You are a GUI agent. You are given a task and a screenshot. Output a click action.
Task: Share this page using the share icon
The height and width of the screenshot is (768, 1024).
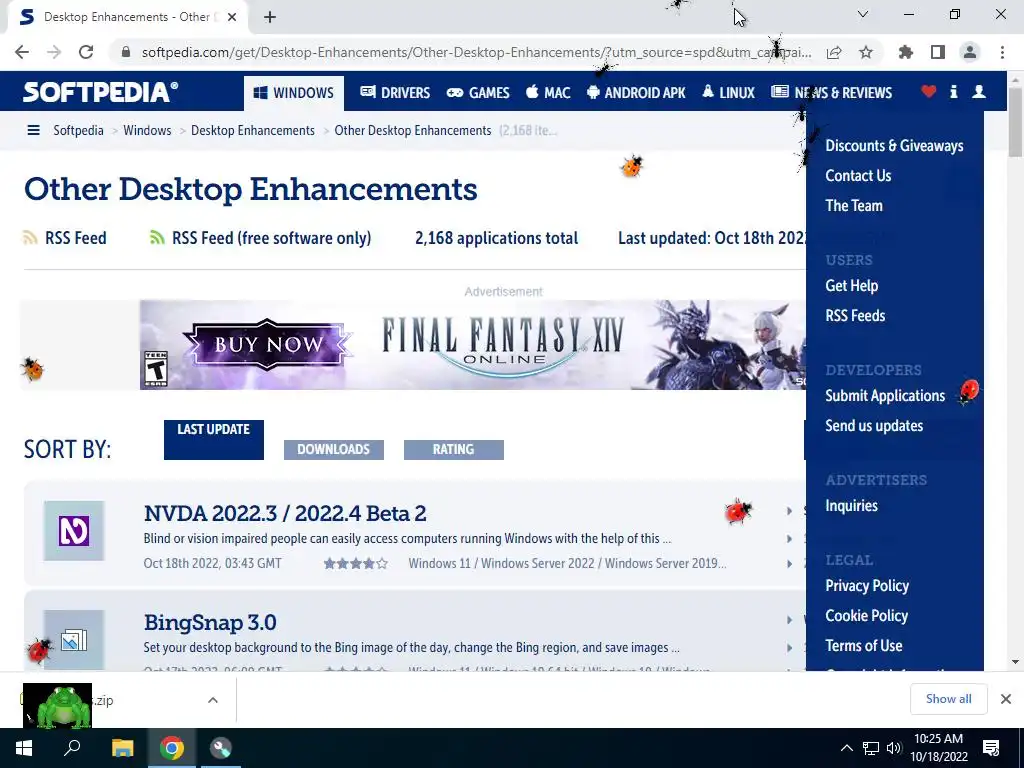coord(834,52)
